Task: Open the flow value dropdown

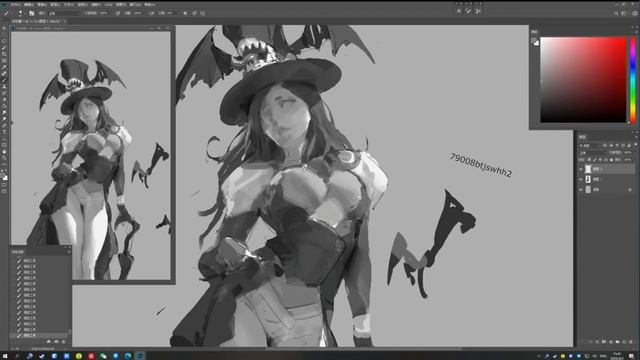Action: 139,13
